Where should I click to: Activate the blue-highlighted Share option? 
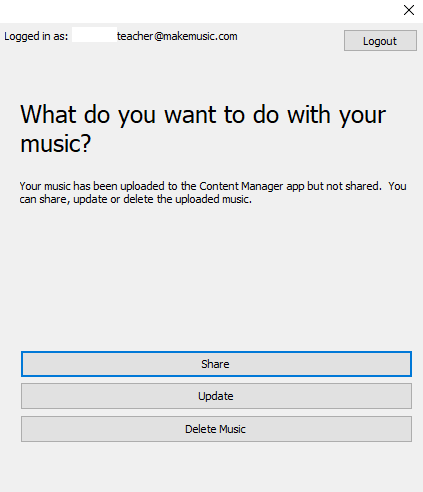216,364
